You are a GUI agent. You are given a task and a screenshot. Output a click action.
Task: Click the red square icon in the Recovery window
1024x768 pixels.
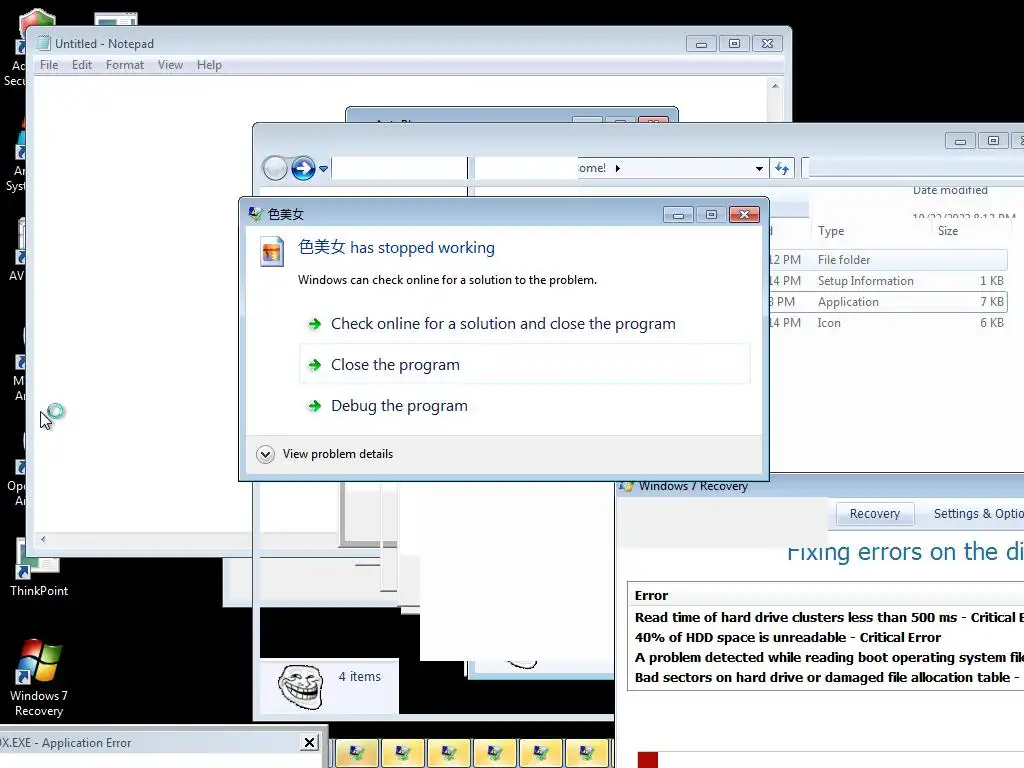click(x=648, y=760)
